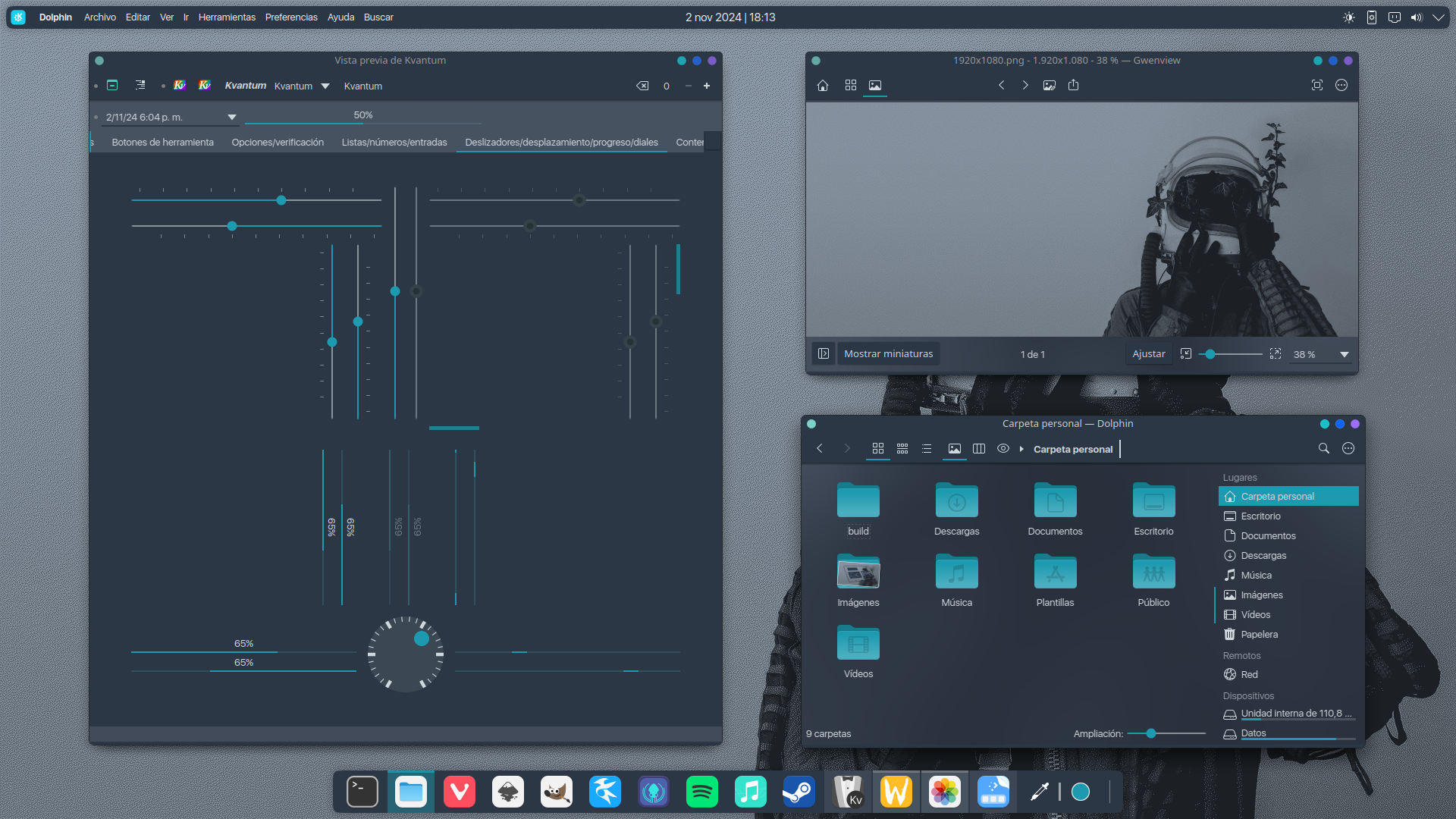Go back in Dolphin navigation
The image size is (1456, 819).
(820, 449)
